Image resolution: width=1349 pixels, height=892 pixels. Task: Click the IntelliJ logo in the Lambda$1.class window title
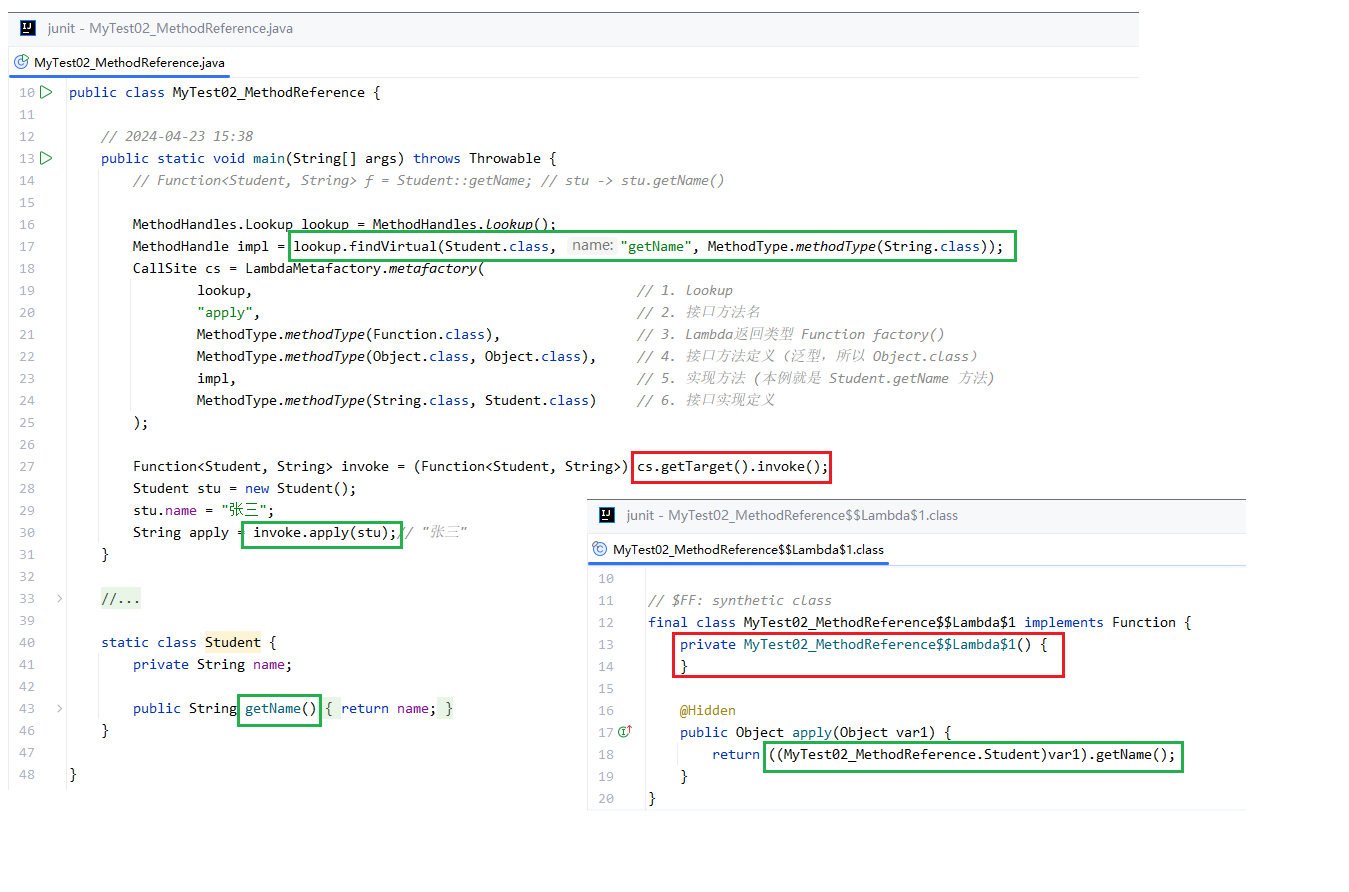tap(606, 515)
